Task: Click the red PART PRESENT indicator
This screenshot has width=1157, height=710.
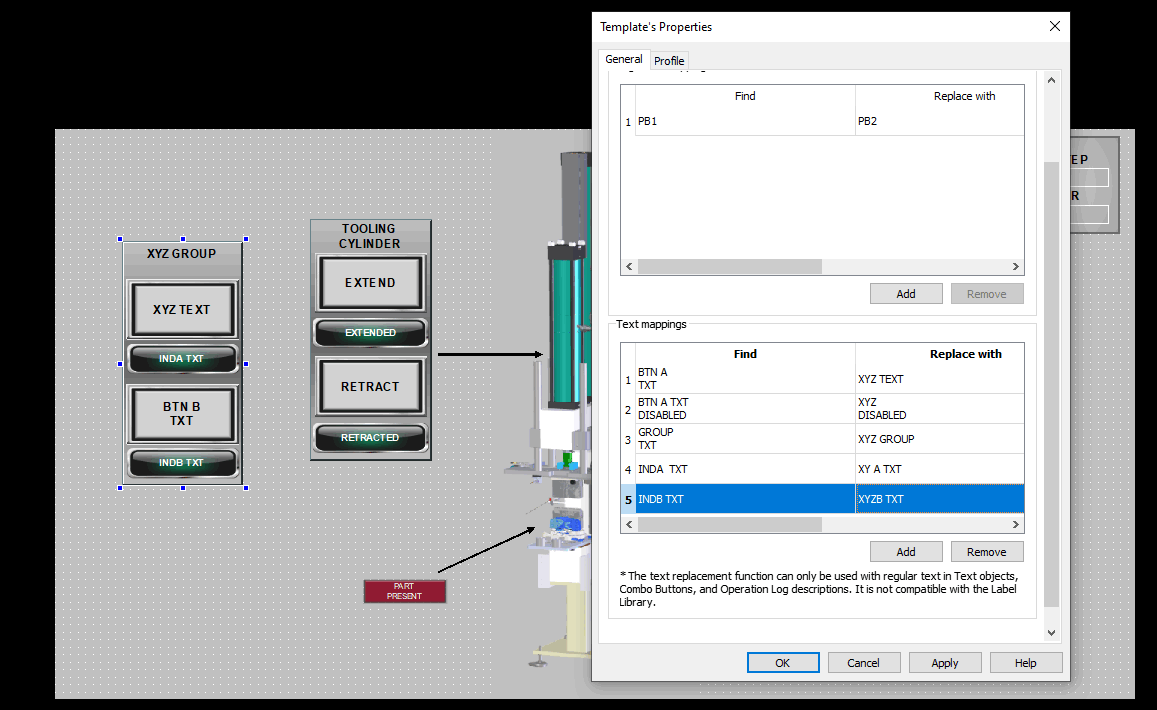Action: point(405,591)
